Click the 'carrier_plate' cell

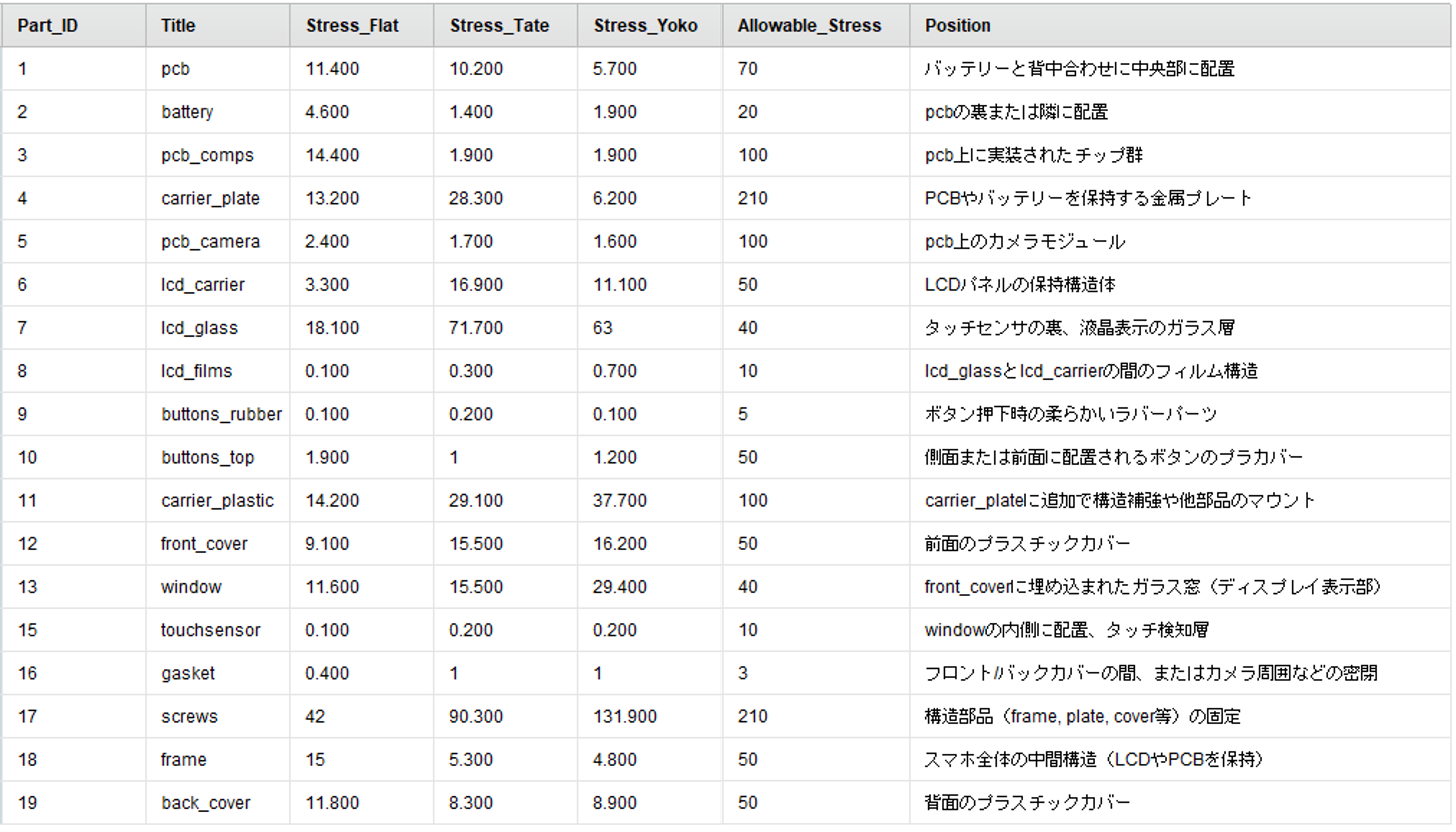(x=218, y=198)
